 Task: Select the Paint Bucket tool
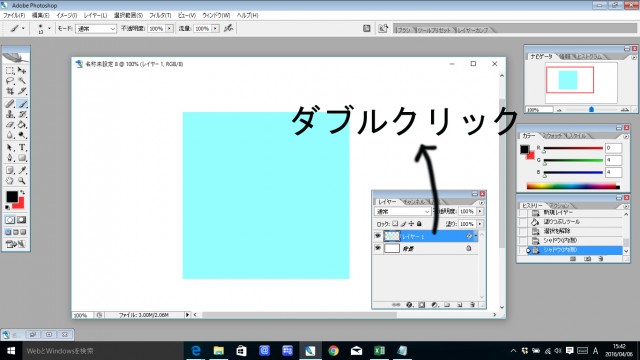coord(22,124)
